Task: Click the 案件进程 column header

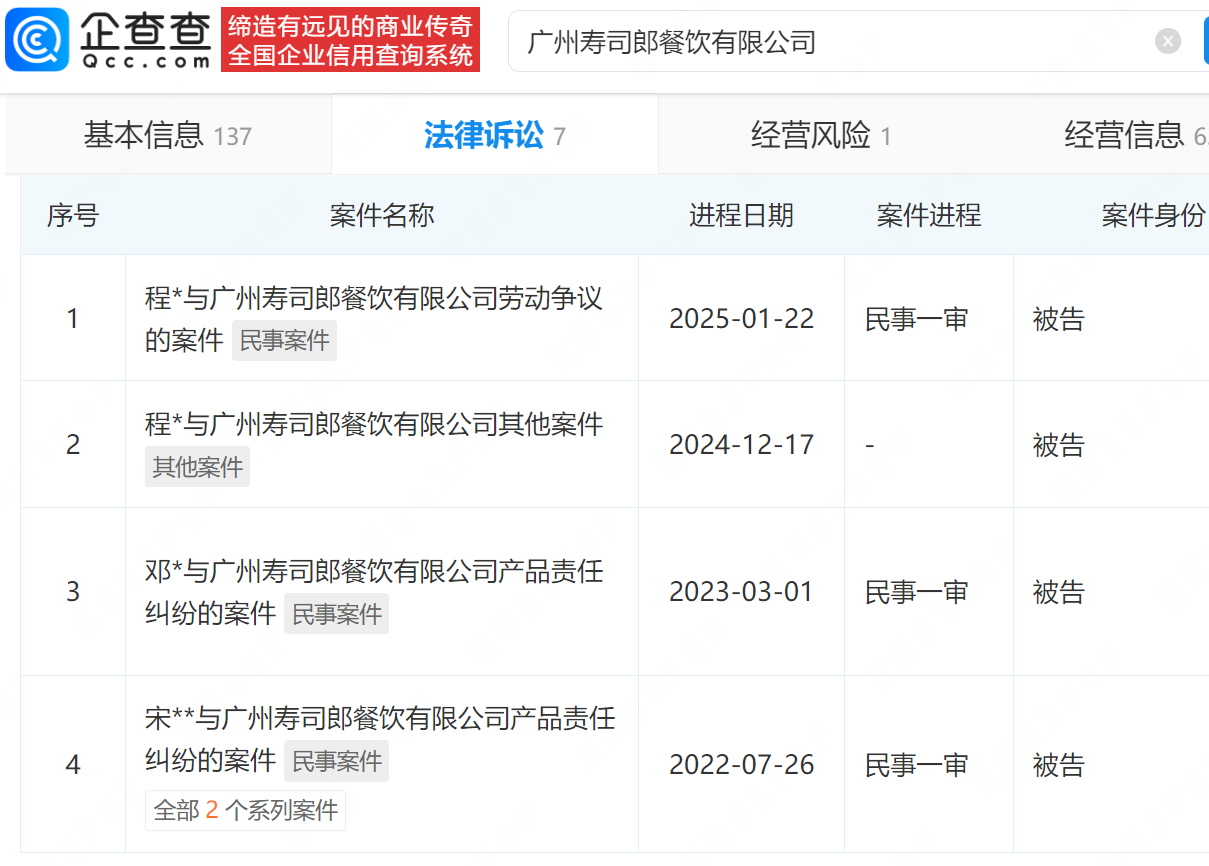Action: 929,215
